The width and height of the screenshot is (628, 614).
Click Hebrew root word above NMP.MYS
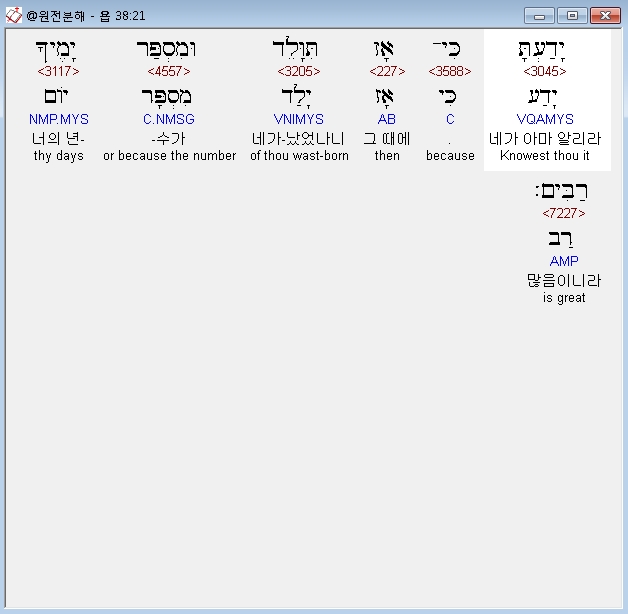[x=56, y=97]
